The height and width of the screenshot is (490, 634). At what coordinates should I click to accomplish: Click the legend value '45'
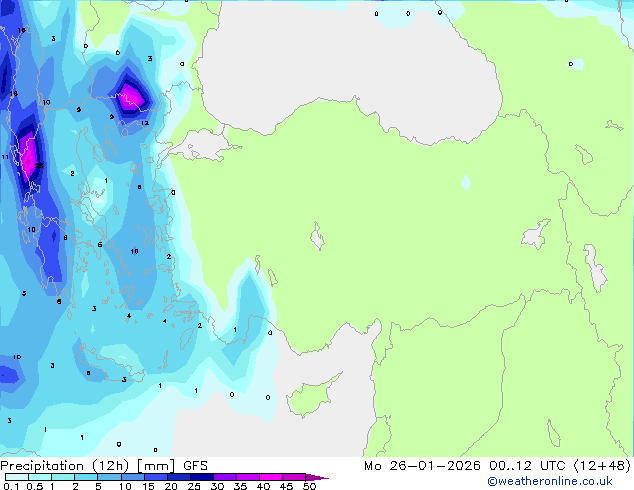pyautogui.click(x=286, y=486)
